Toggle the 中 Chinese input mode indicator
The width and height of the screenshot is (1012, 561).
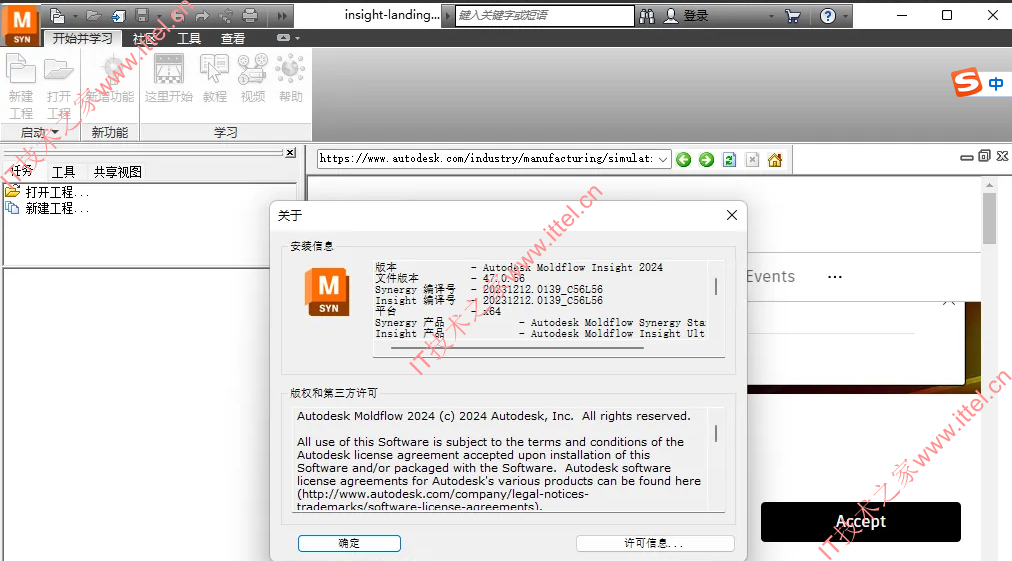point(996,84)
